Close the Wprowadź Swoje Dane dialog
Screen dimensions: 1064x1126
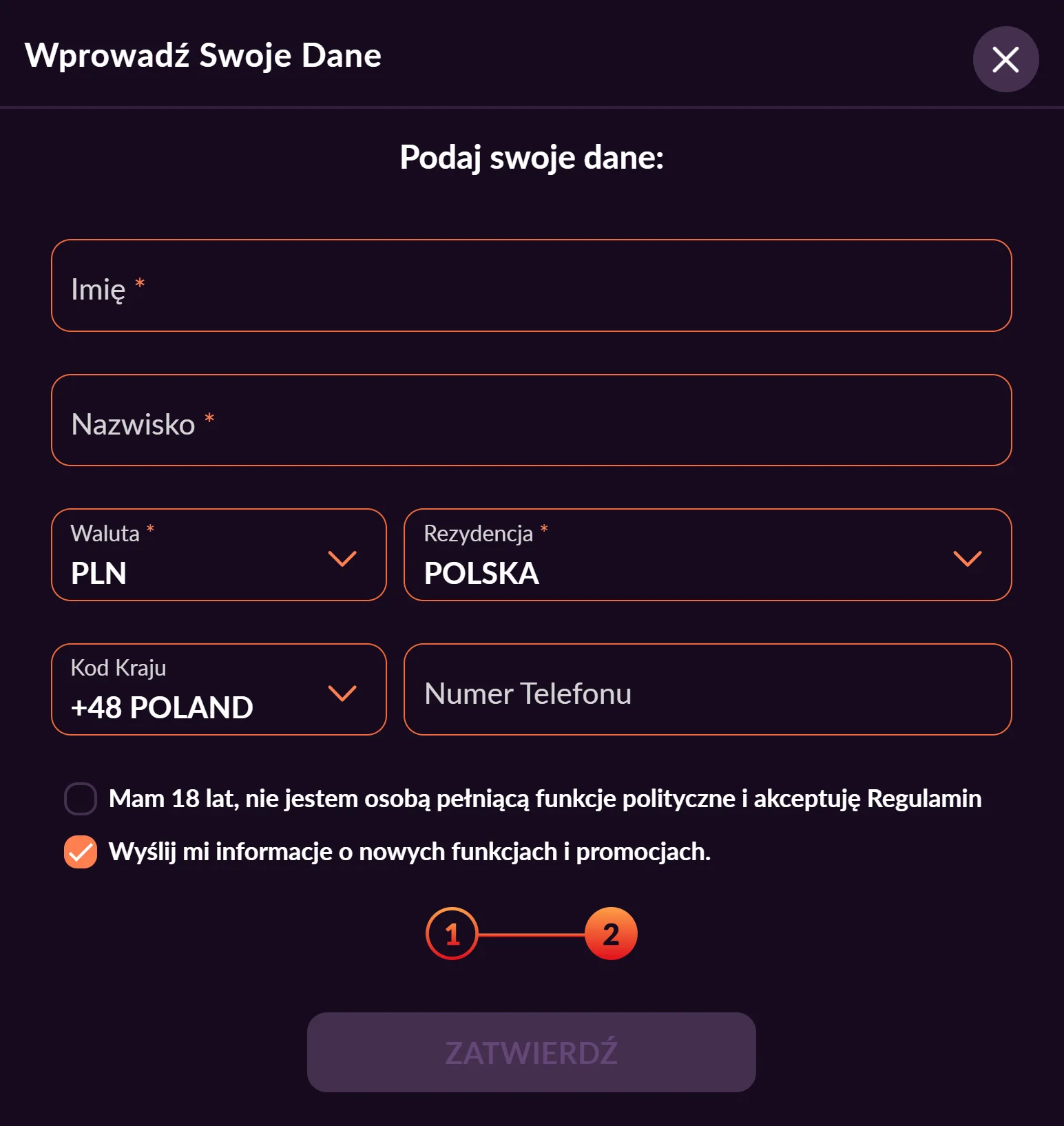tap(1005, 59)
